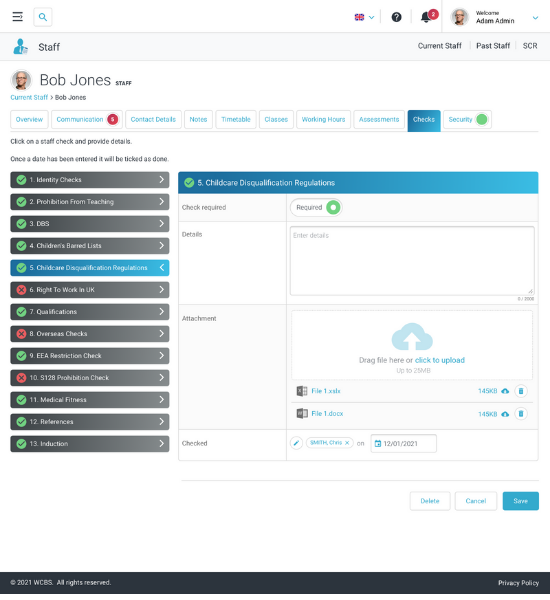Click Bob Jones profile photo
Viewport: 550px width, 600px height.
(x=21, y=80)
